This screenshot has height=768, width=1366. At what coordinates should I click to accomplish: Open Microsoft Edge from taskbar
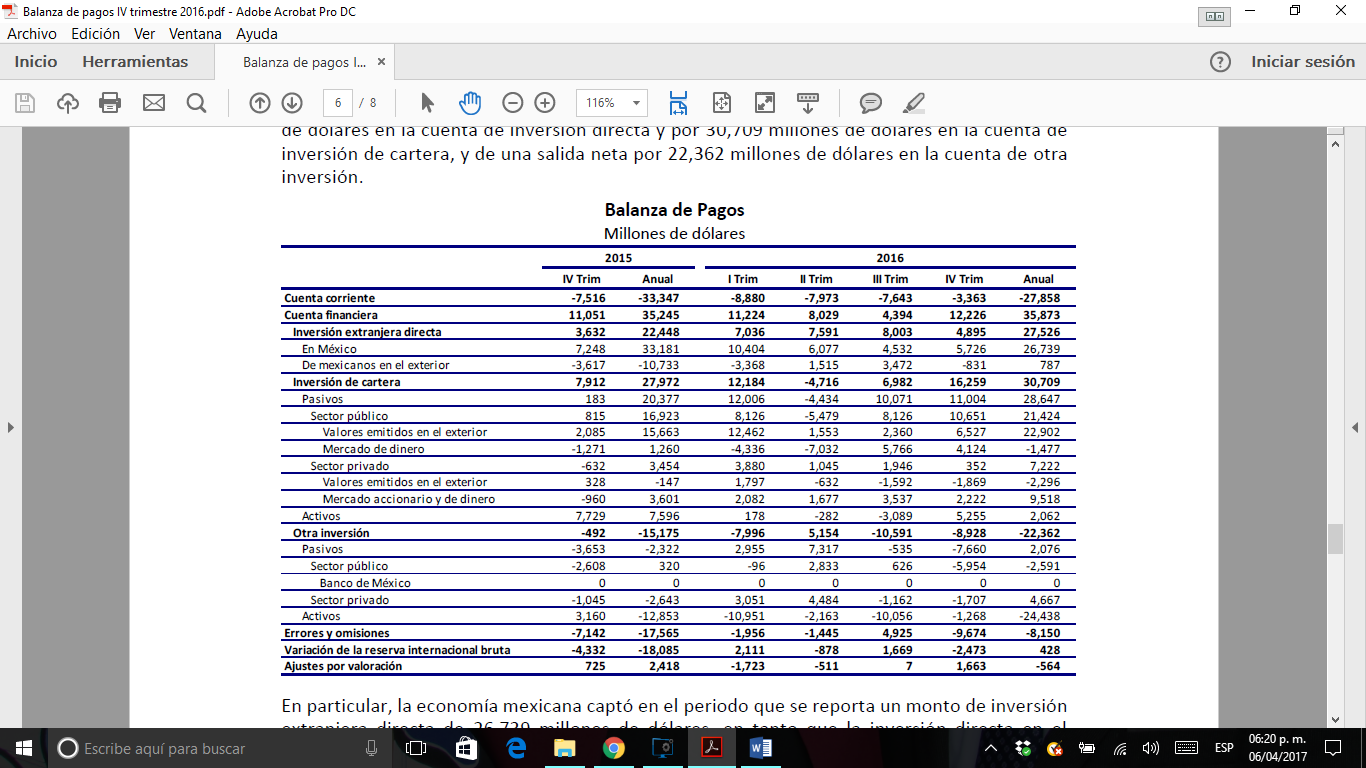coord(516,748)
